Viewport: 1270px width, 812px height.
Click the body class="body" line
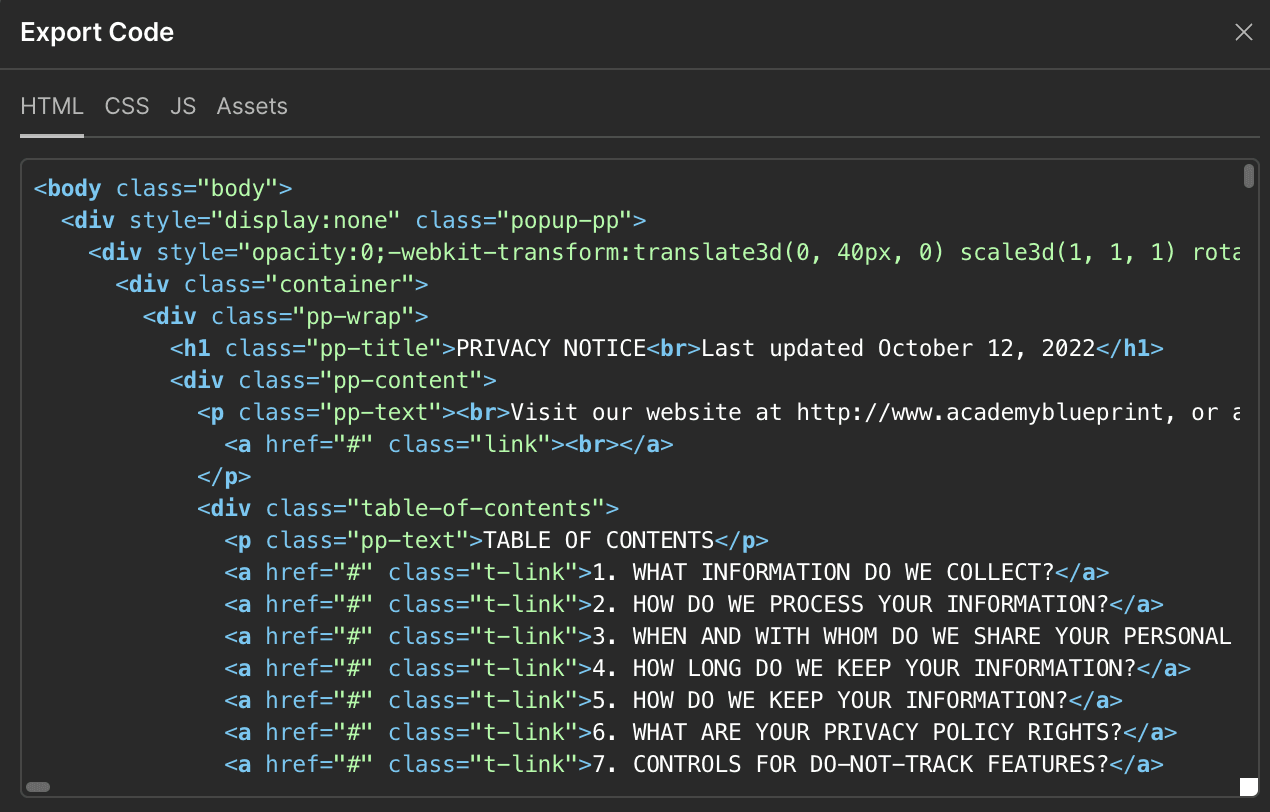point(163,188)
